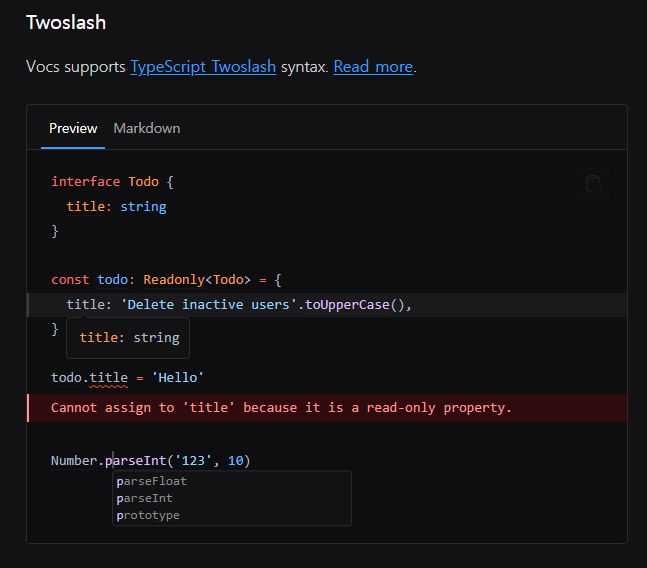This screenshot has height=568, width=647.
Task: Copy the code block via the clipboard icon
Action: point(593,184)
